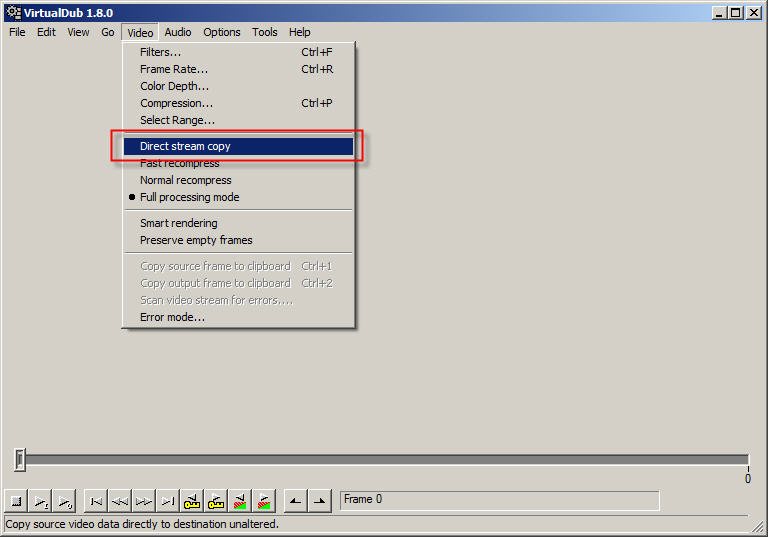The height and width of the screenshot is (537, 768).
Task: Set the selection end mark-out
Action: [319, 501]
